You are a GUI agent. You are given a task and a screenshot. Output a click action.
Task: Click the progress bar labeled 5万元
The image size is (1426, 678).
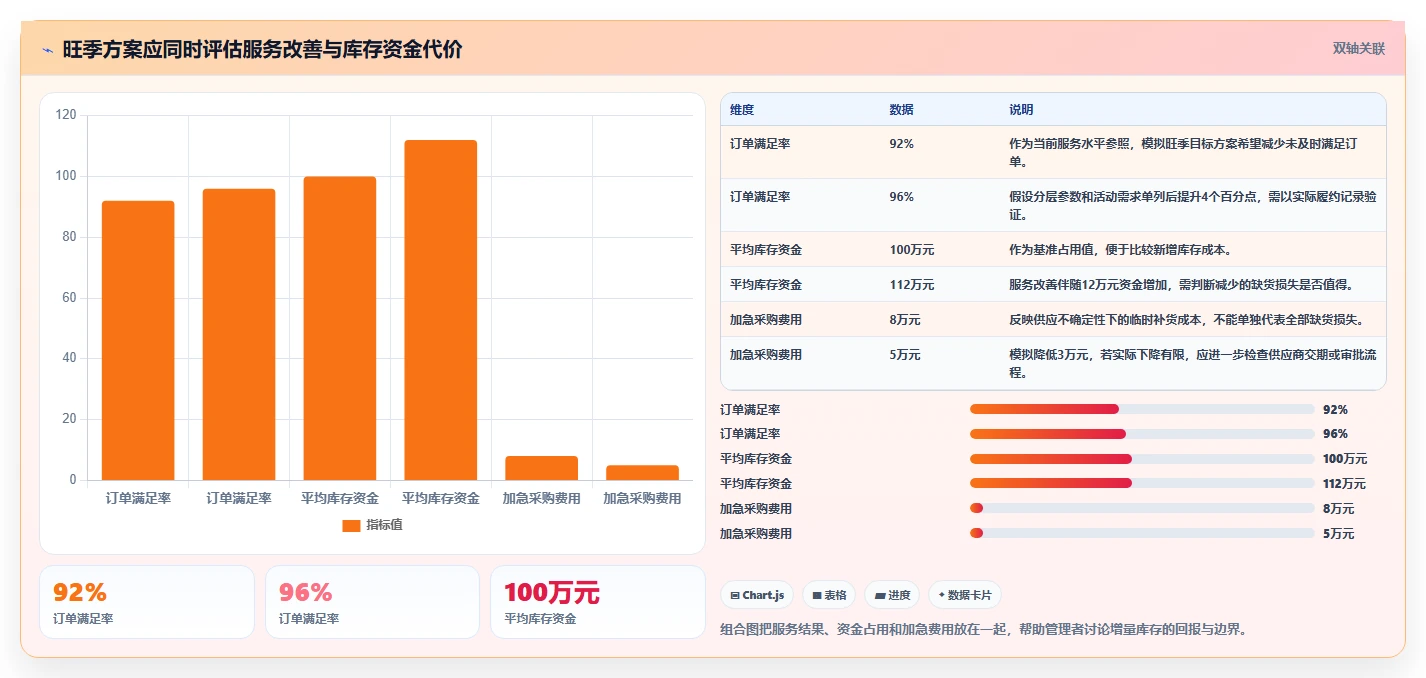coord(1142,534)
